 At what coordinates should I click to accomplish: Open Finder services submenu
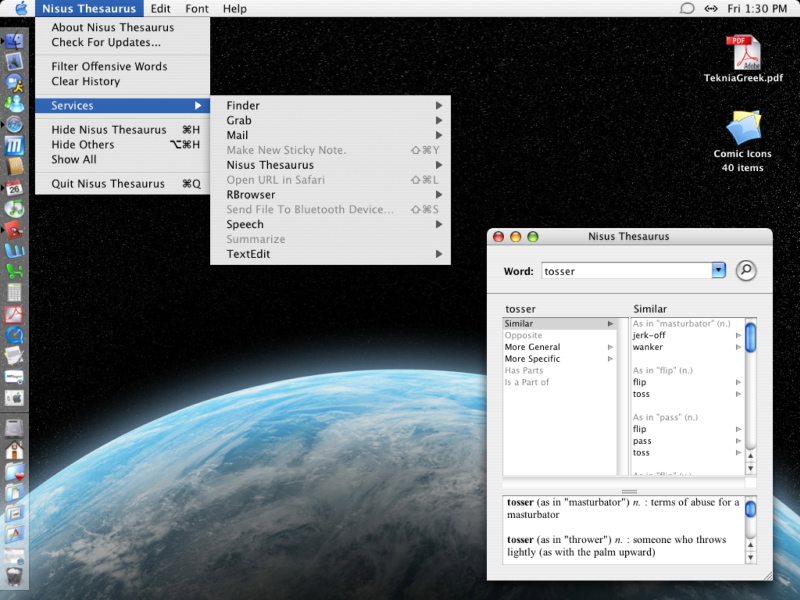(x=331, y=106)
